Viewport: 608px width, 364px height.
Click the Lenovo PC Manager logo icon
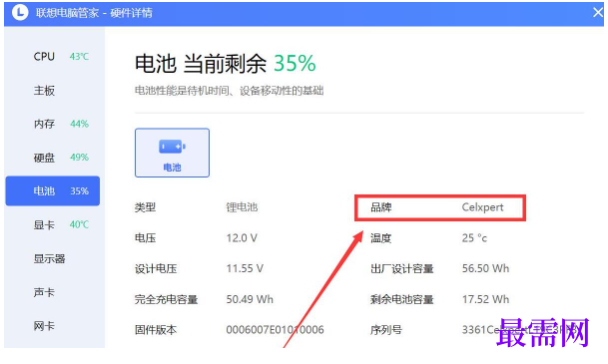click(x=20, y=12)
